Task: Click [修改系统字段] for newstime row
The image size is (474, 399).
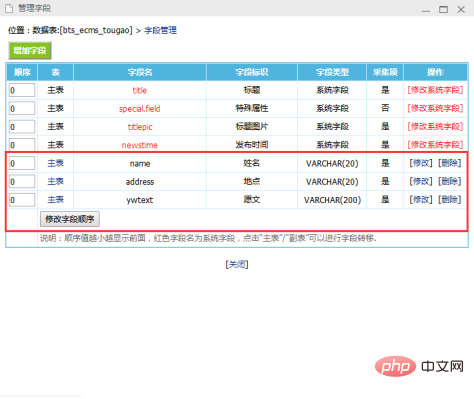Action: 435,145
